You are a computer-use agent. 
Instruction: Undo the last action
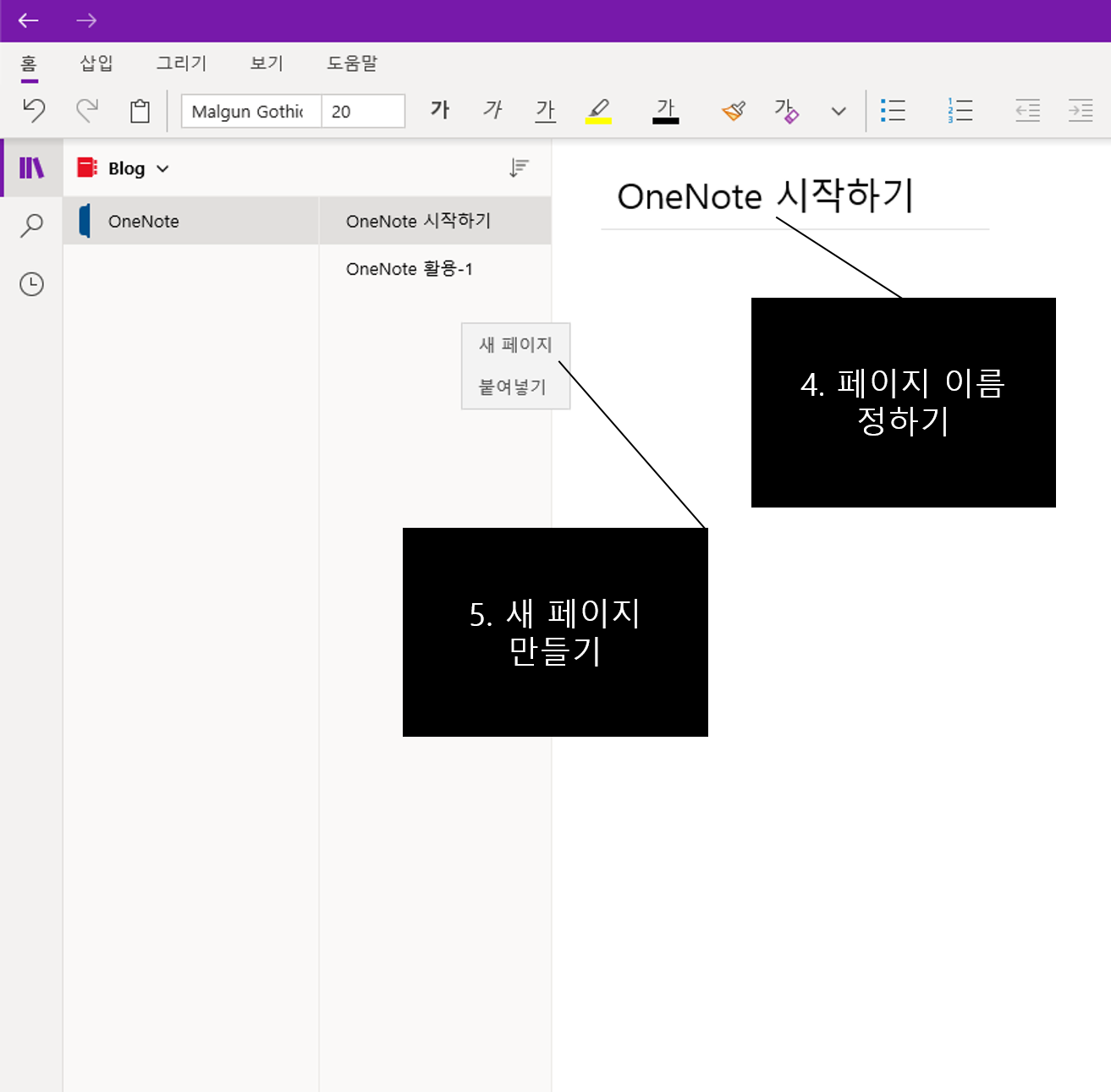click(x=34, y=110)
